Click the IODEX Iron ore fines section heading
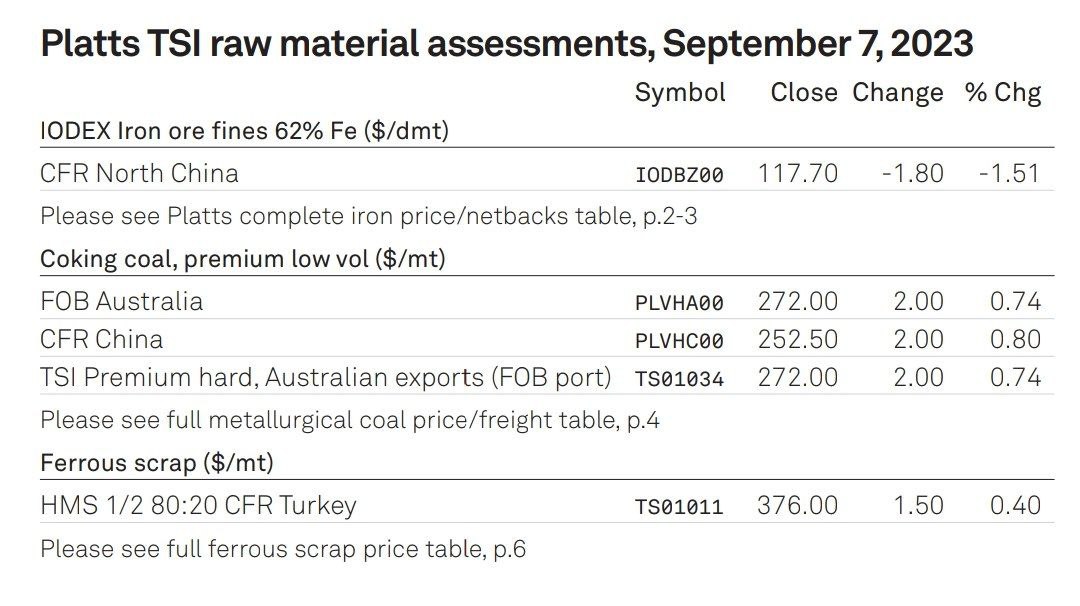The width and height of the screenshot is (1080, 606). coord(245,131)
